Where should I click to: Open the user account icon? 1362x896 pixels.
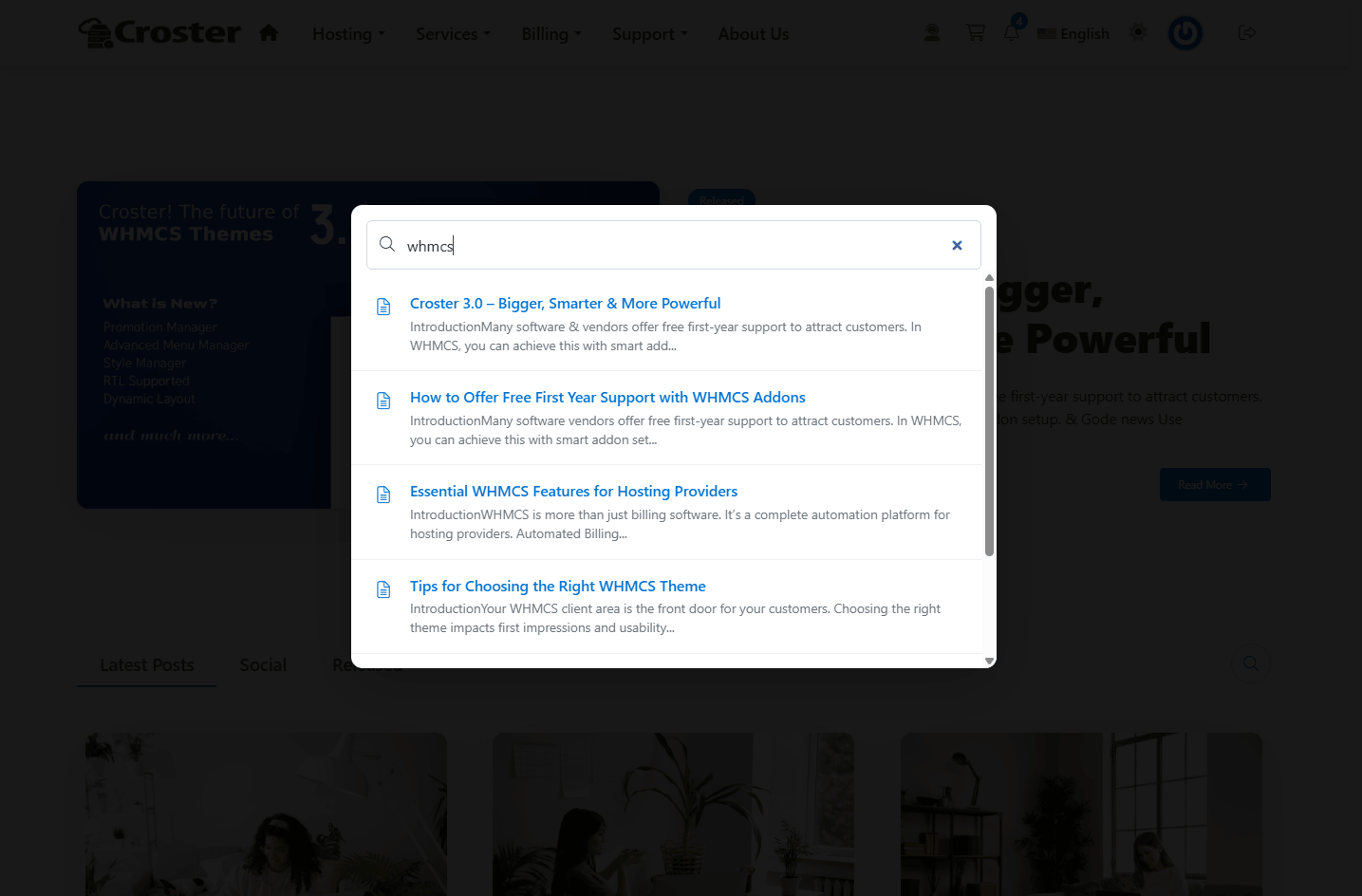(932, 33)
